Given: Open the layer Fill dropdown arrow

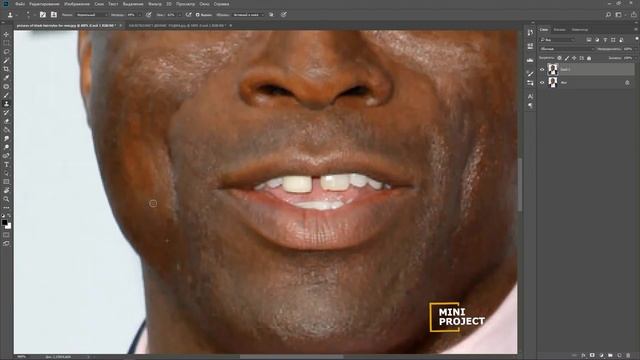Looking at the screenshot, I should (636, 58).
